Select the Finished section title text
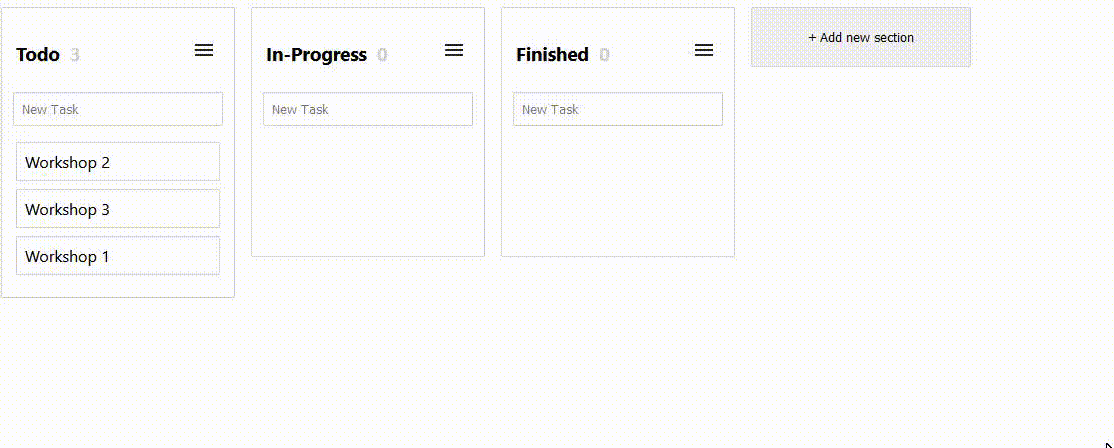1114x448 pixels. point(552,55)
